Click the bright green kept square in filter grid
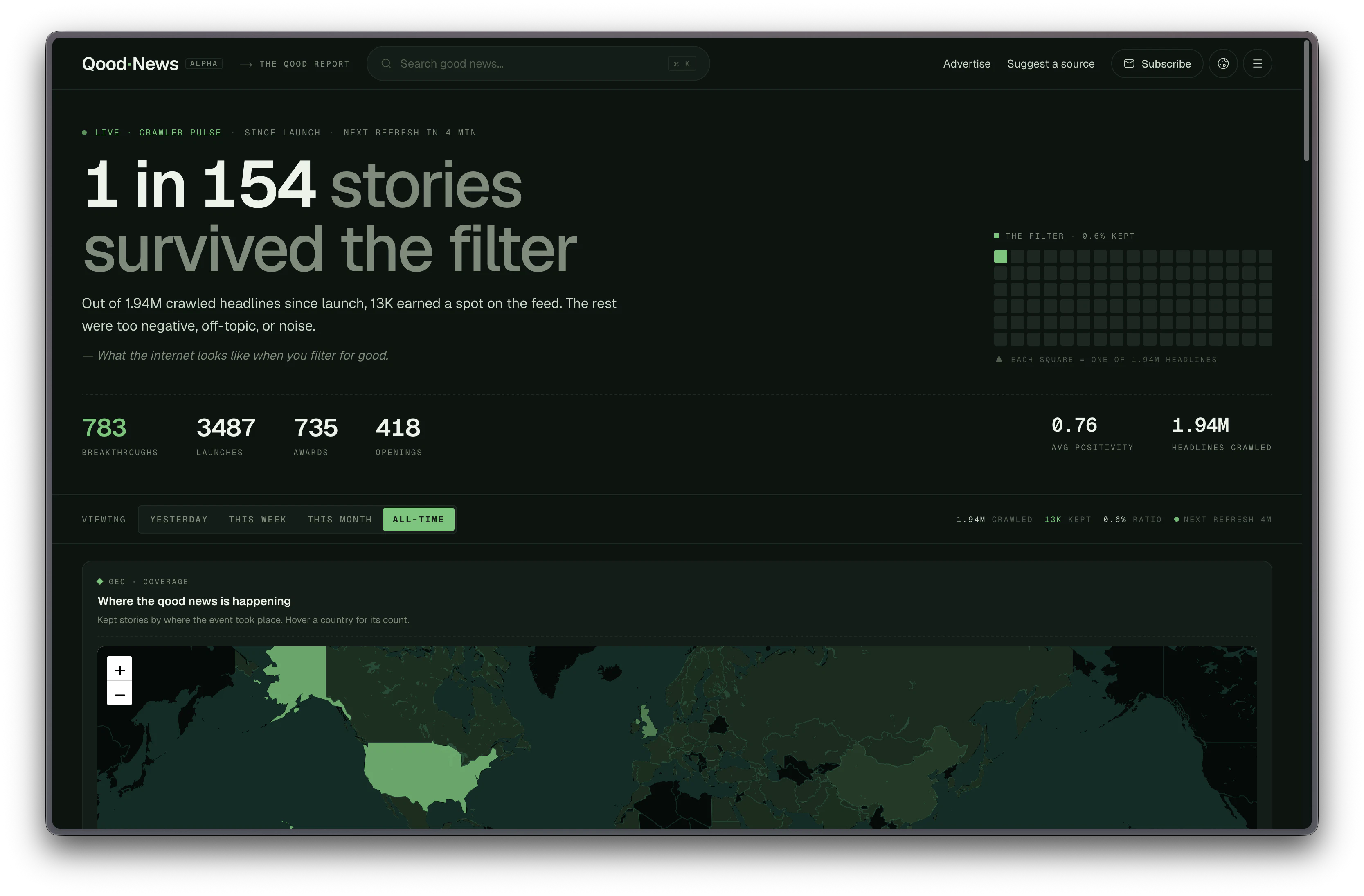The image size is (1364, 896). [x=1000, y=256]
